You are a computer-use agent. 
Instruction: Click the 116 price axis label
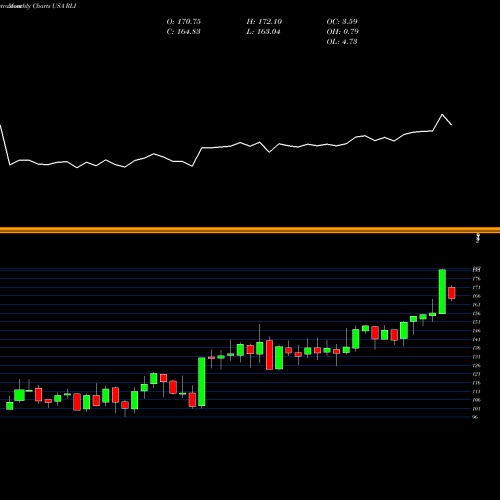pyautogui.click(x=477, y=383)
